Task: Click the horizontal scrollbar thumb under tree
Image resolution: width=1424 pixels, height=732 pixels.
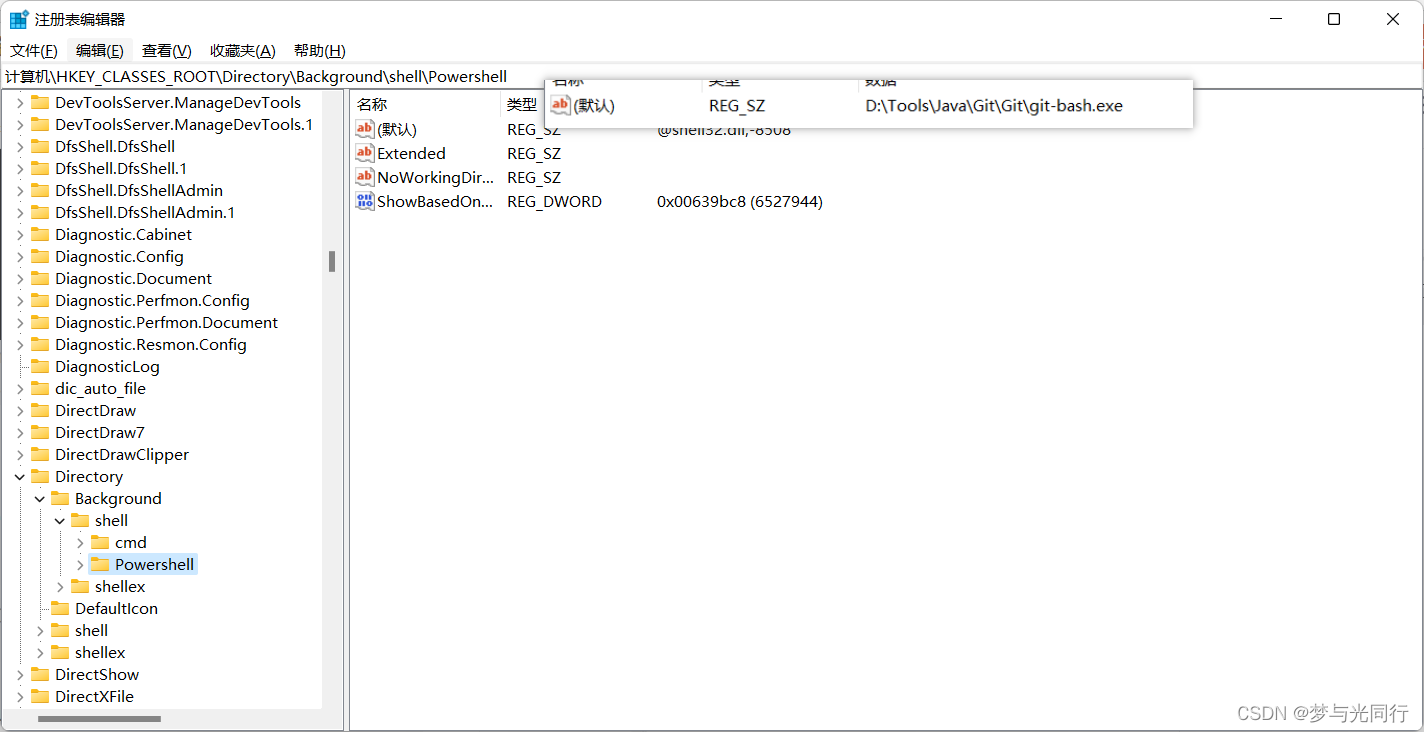Action: [99, 718]
